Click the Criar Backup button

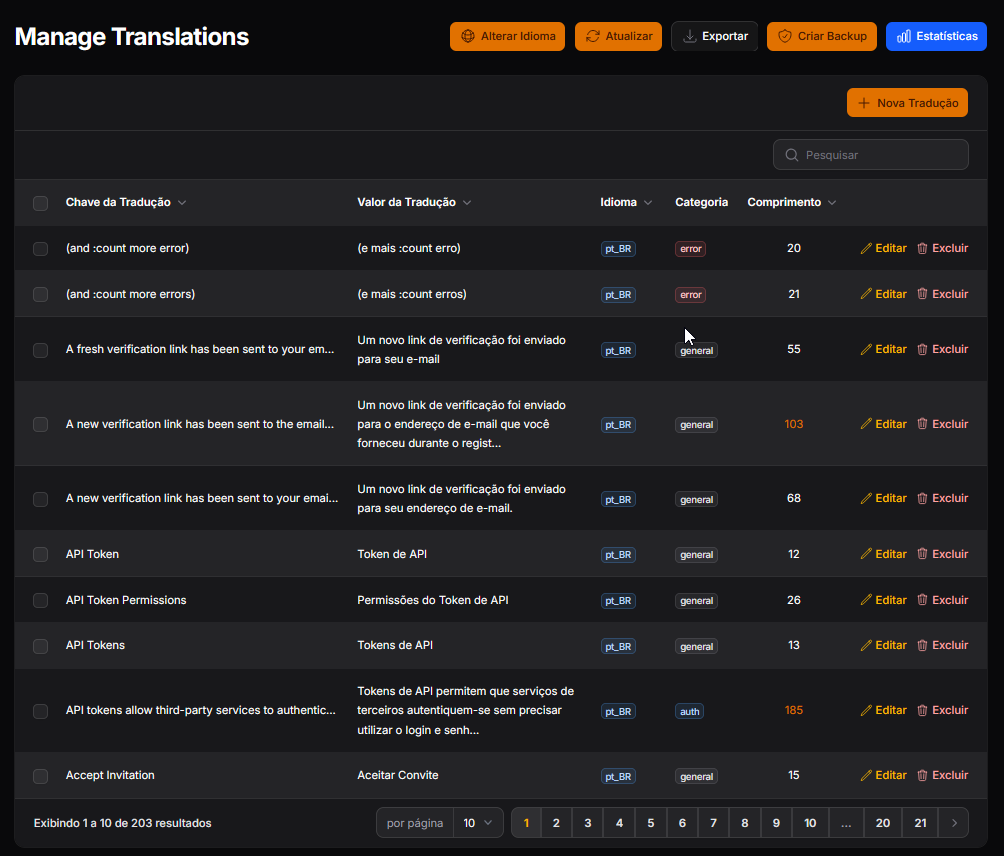(822, 36)
